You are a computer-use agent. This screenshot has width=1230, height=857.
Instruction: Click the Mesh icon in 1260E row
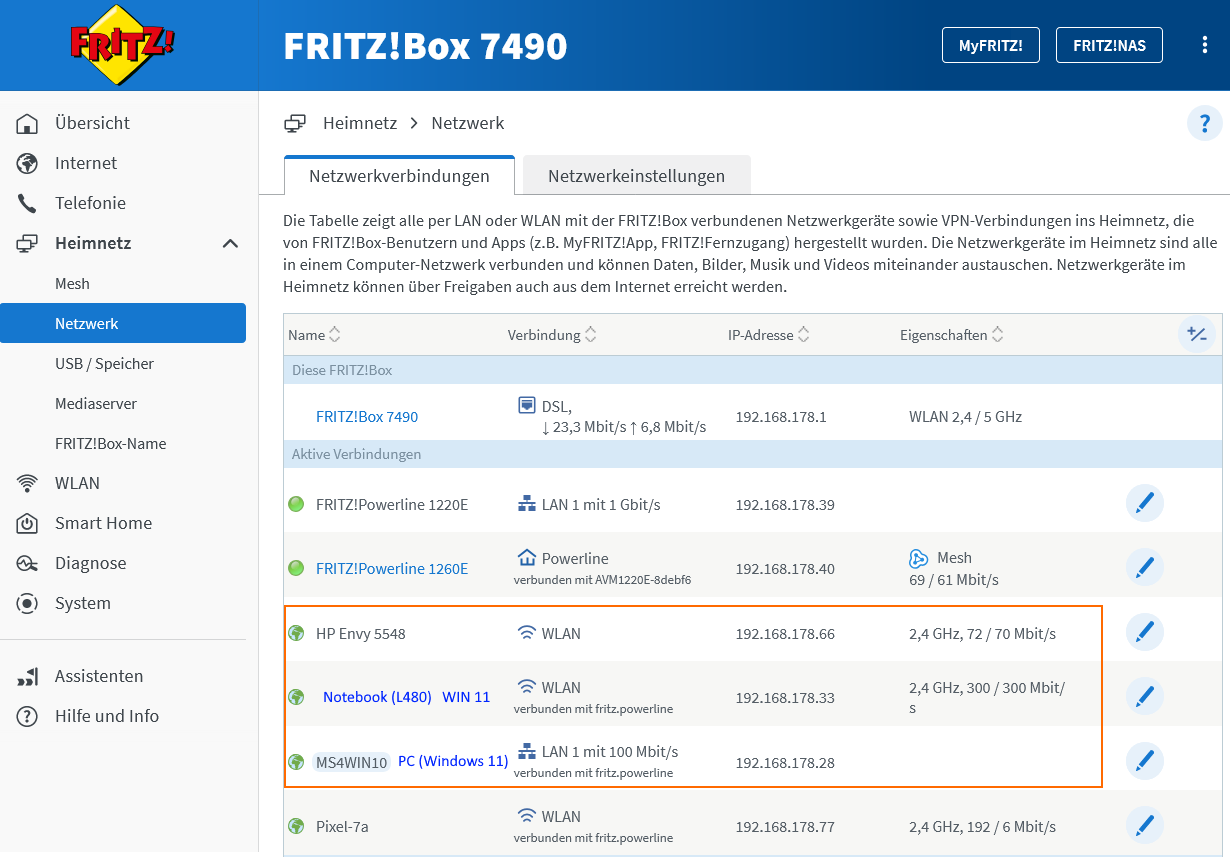919,558
